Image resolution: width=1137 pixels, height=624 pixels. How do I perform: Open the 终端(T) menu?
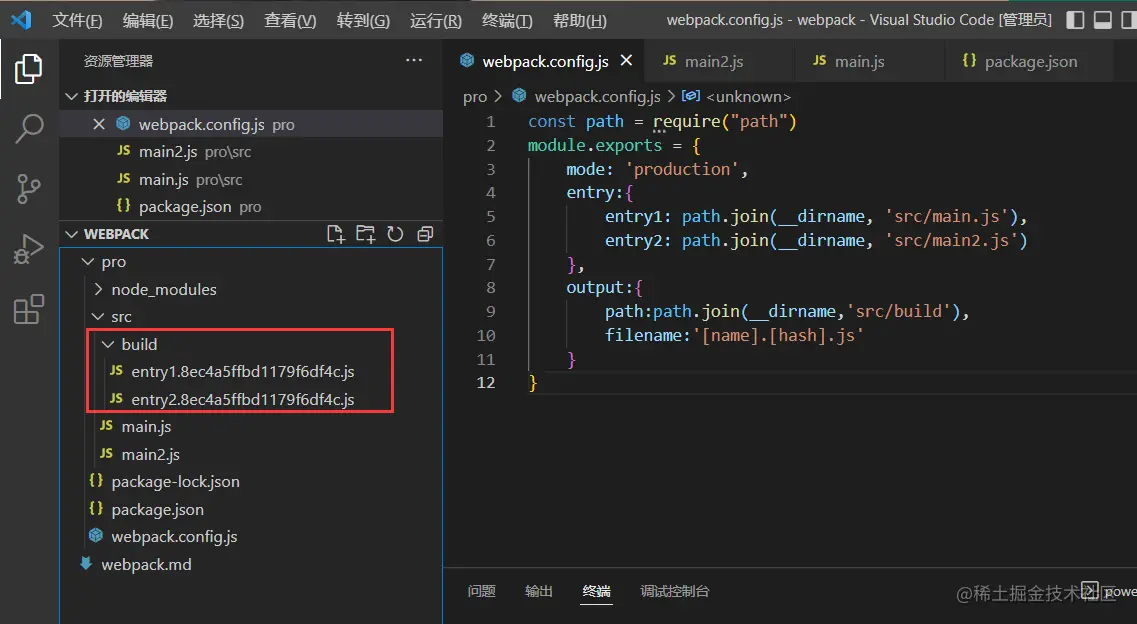(x=507, y=20)
